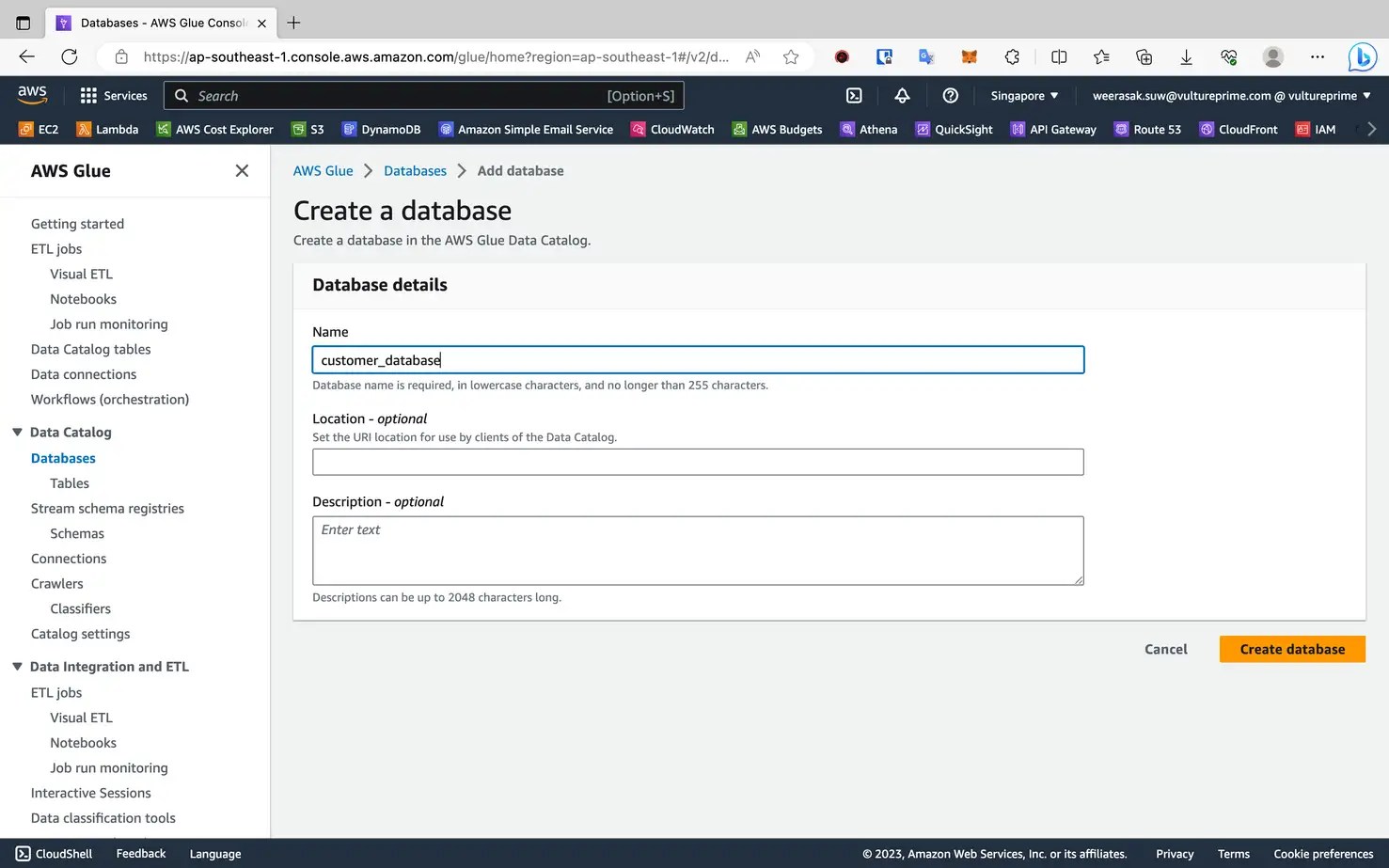Launch CloudShell from the bottom bar
This screenshot has height=868, width=1389.
point(54,853)
